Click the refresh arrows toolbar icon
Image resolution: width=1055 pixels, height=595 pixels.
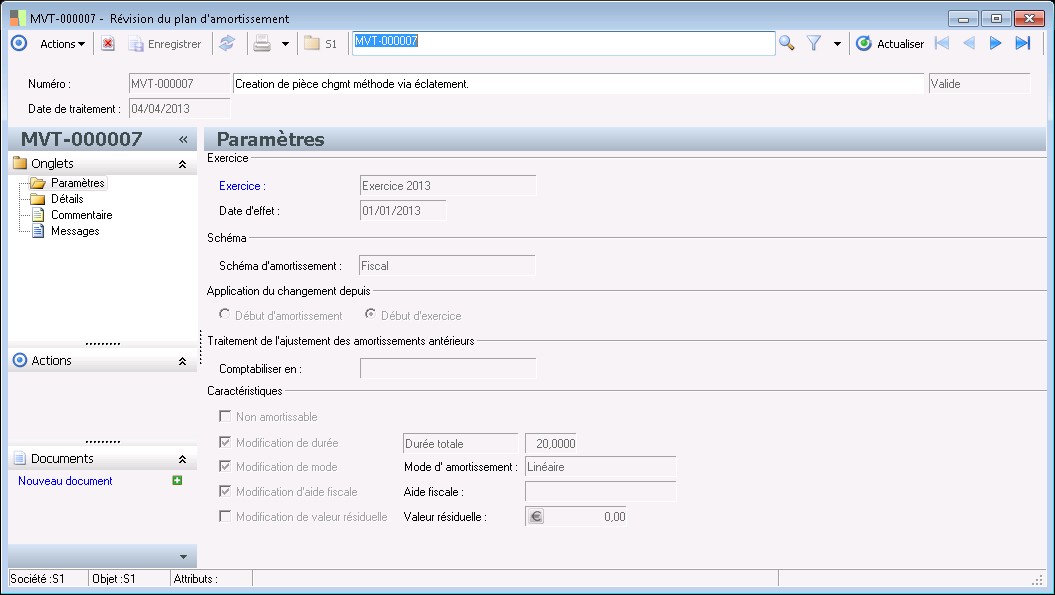pyautogui.click(x=227, y=44)
